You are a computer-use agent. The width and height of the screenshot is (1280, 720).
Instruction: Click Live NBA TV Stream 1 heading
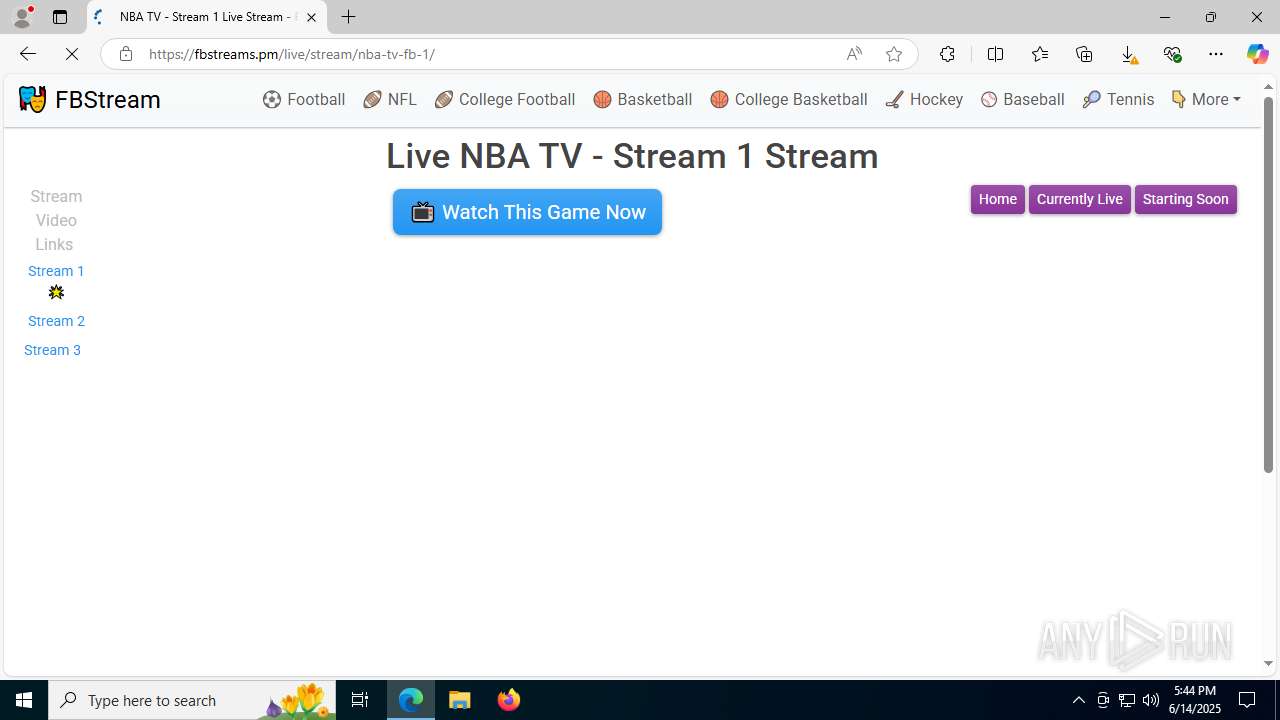click(632, 156)
